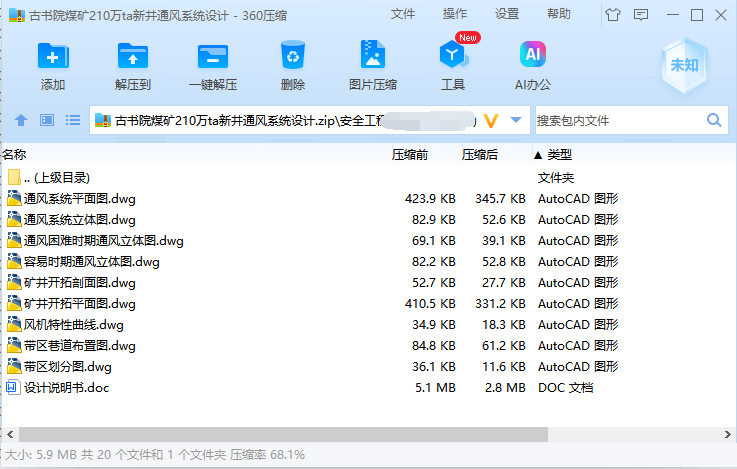Sort by the 类型 column header
737x469 pixels.
point(559,154)
